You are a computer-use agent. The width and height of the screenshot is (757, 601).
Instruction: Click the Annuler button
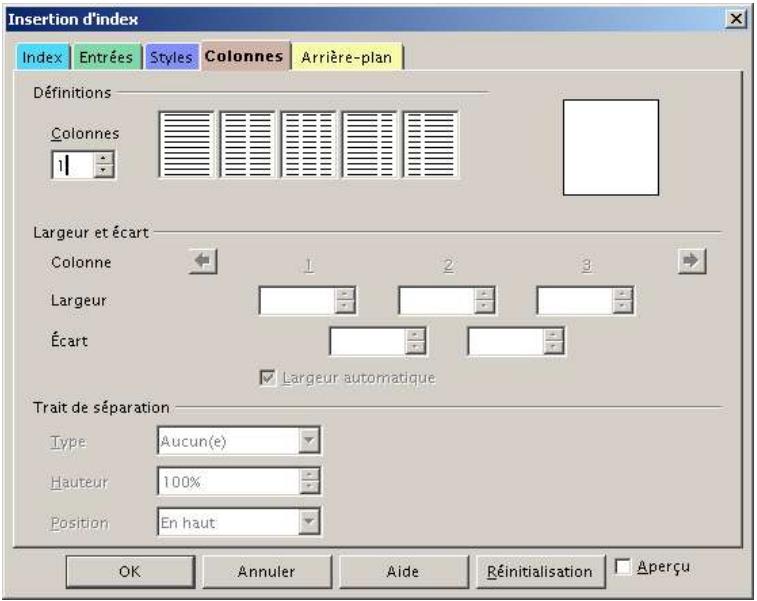[x=266, y=572]
